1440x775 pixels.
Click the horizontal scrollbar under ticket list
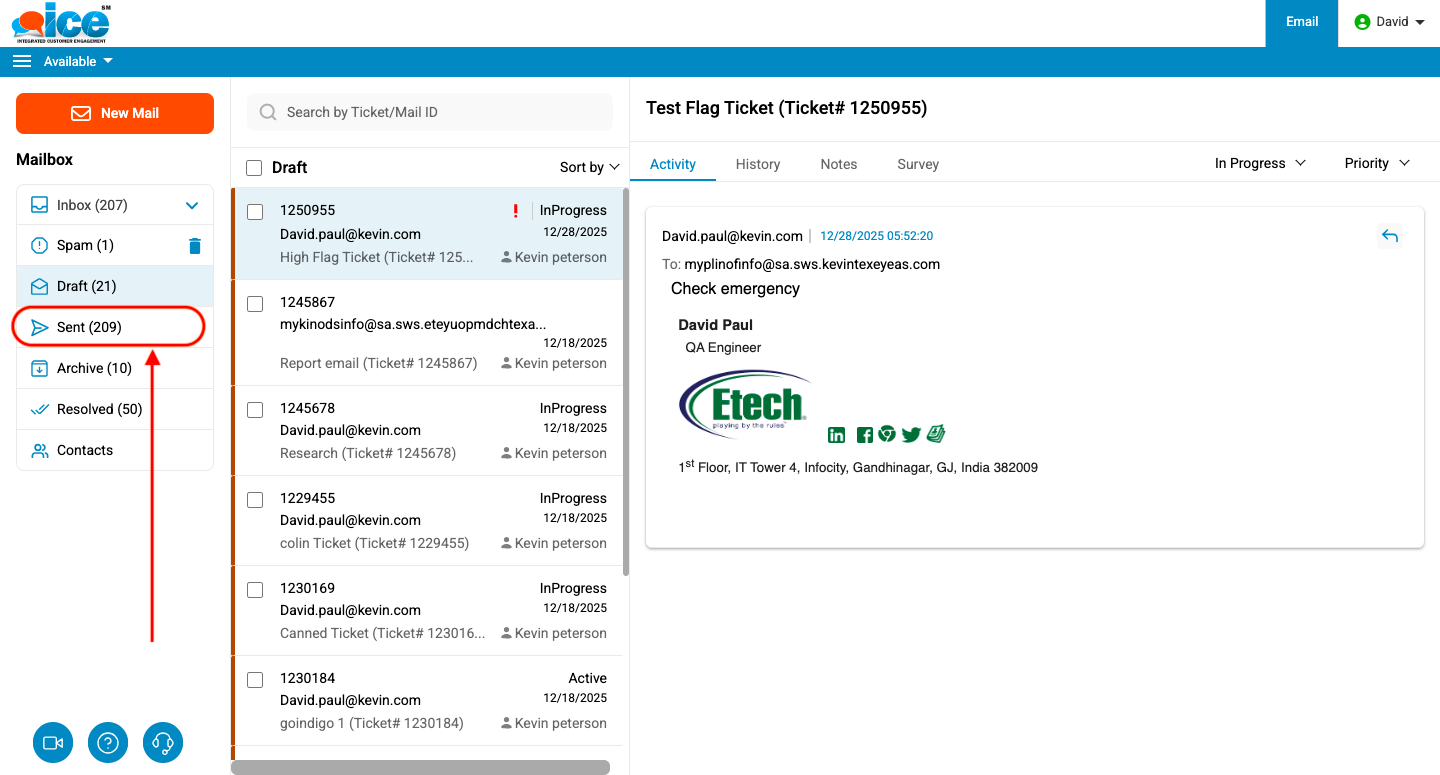point(420,767)
